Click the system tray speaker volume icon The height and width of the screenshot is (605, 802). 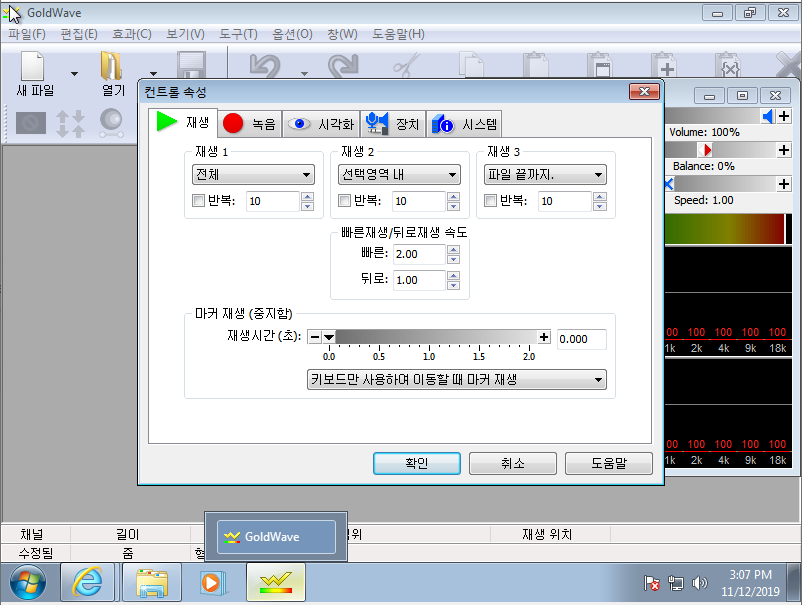[x=699, y=582]
